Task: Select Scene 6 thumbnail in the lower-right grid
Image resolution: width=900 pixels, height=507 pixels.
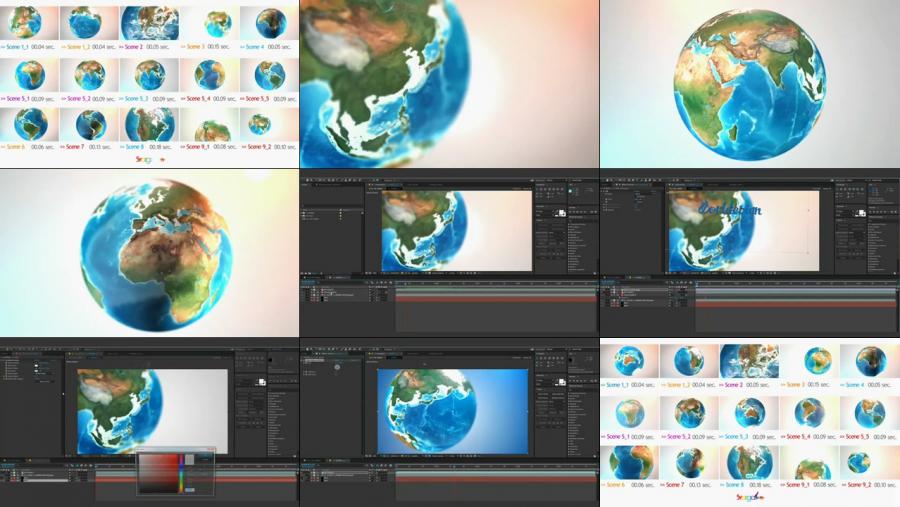Action: (x=629, y=462)
